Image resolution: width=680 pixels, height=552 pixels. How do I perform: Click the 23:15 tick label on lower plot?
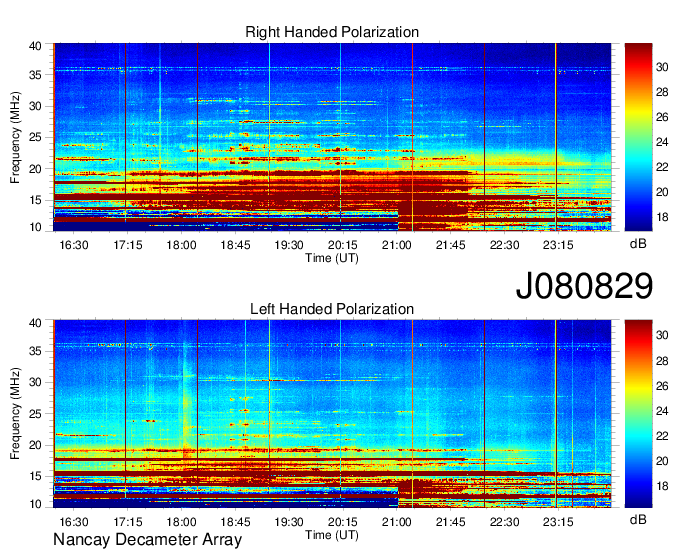click(558, 522)
